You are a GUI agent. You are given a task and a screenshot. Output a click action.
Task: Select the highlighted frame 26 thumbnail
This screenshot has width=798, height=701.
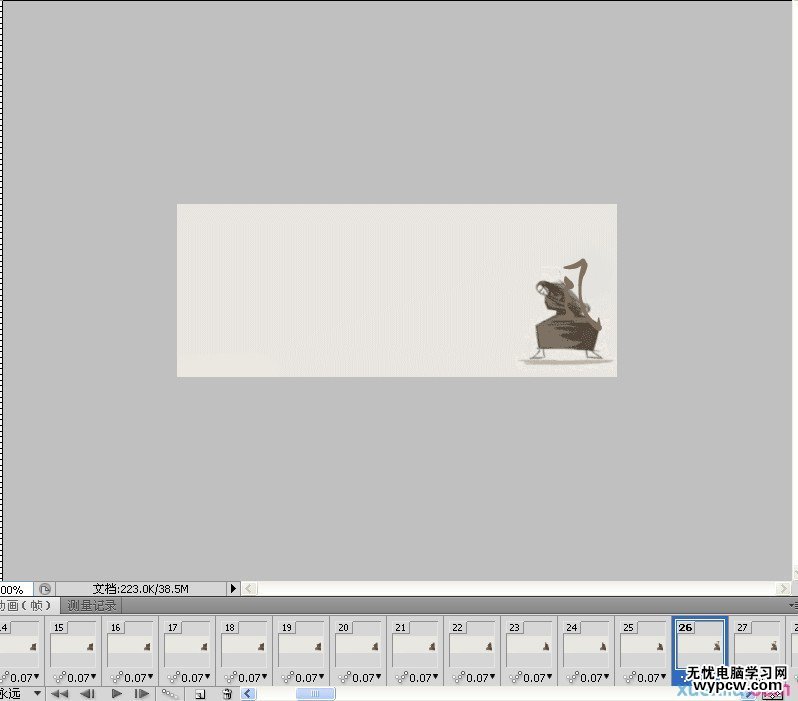point(700,644)
